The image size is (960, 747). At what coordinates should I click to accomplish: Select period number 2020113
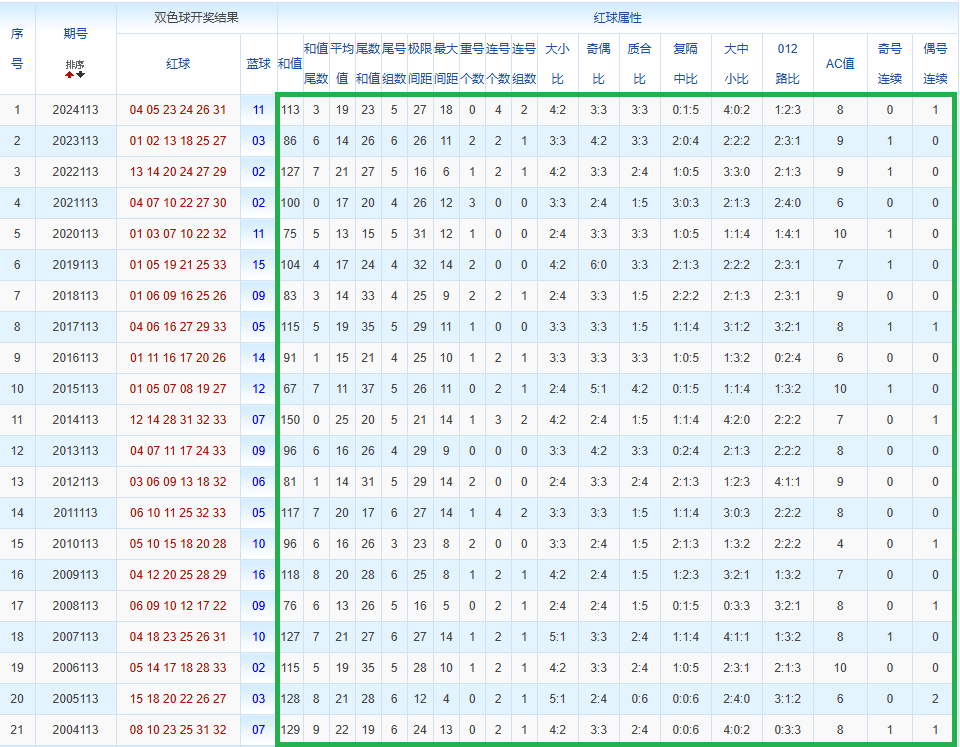click(75, 234)
